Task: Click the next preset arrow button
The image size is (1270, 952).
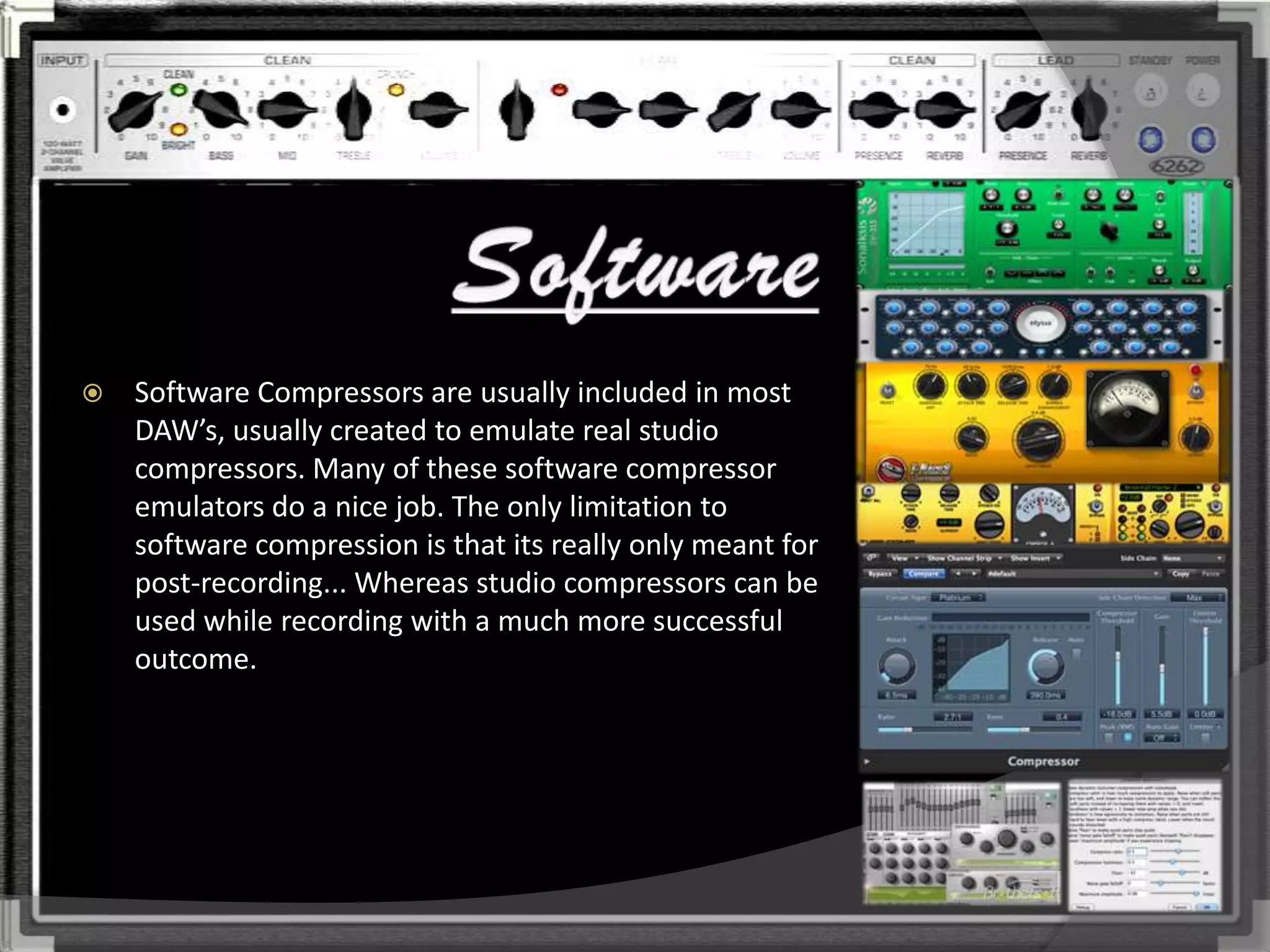Action: pos(974,573)
